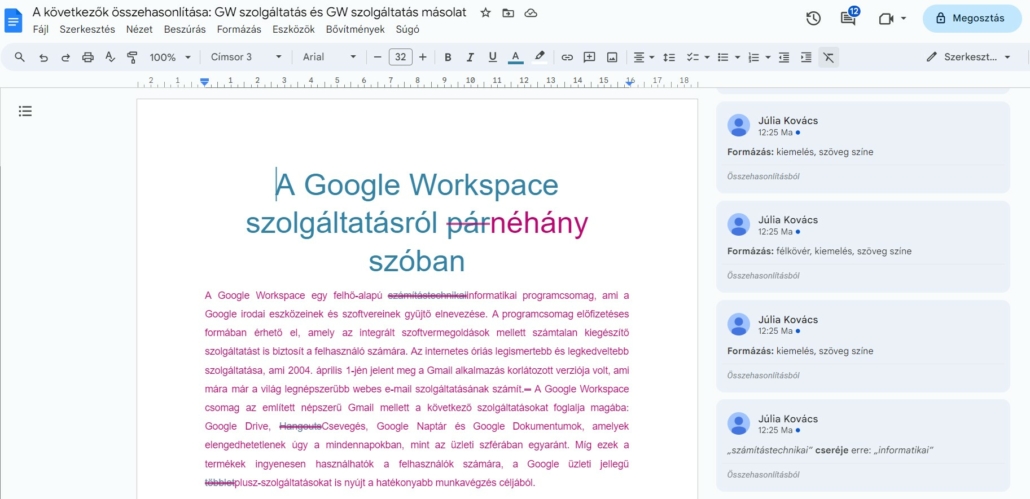Star the document title
Screen dimensions: 1030x499
[x=486, y=12]
